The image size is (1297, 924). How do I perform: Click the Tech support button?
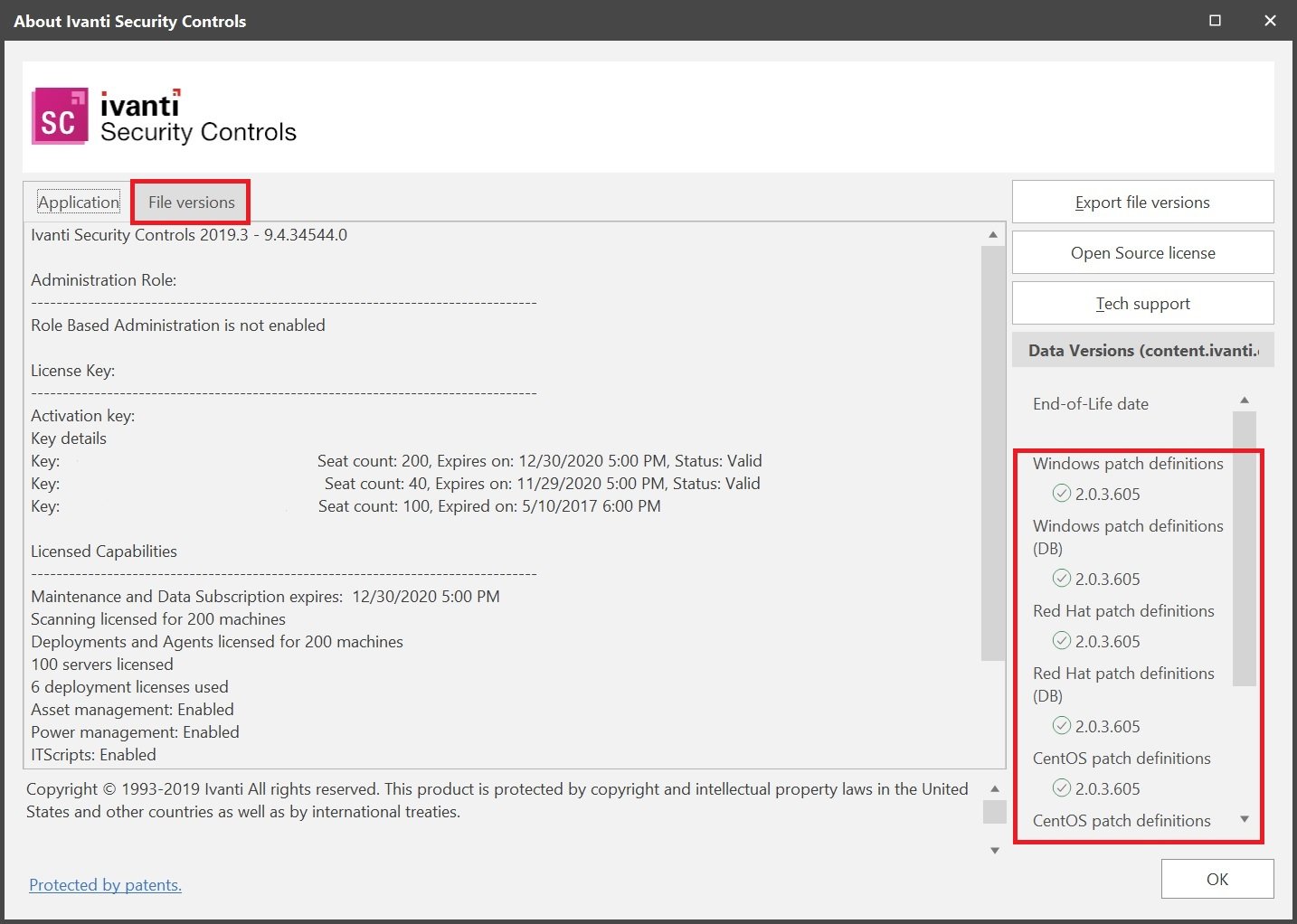[1141, 303]
